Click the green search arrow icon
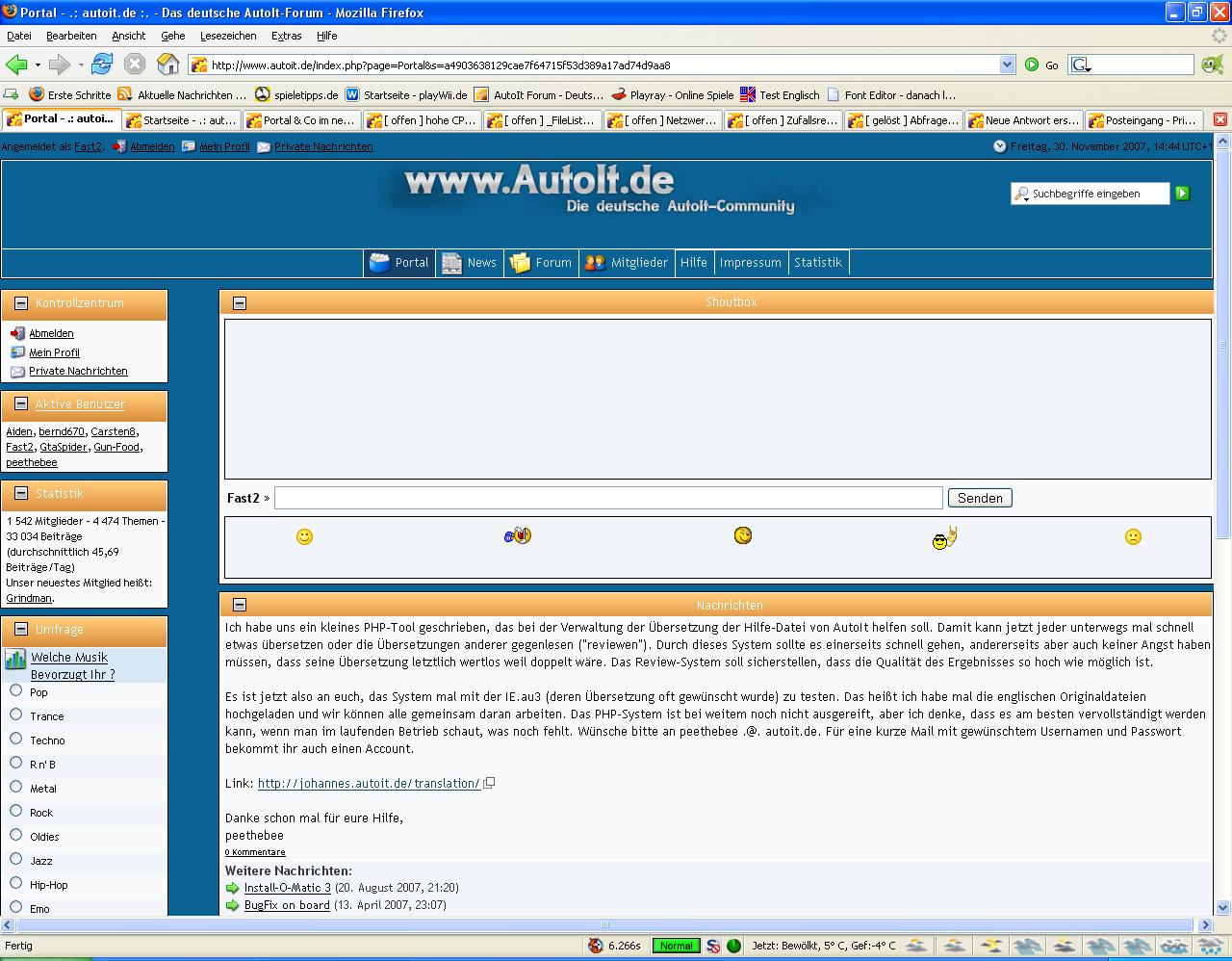The height and width of the screenshot is (961, 1232). tap(1182, 194)
